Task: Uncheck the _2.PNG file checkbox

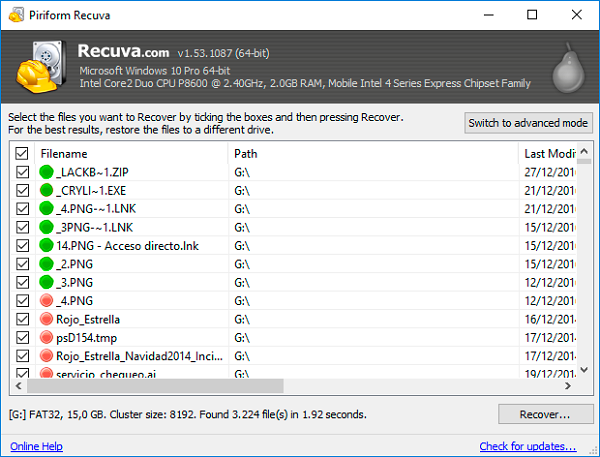Action: coord(22,264)
